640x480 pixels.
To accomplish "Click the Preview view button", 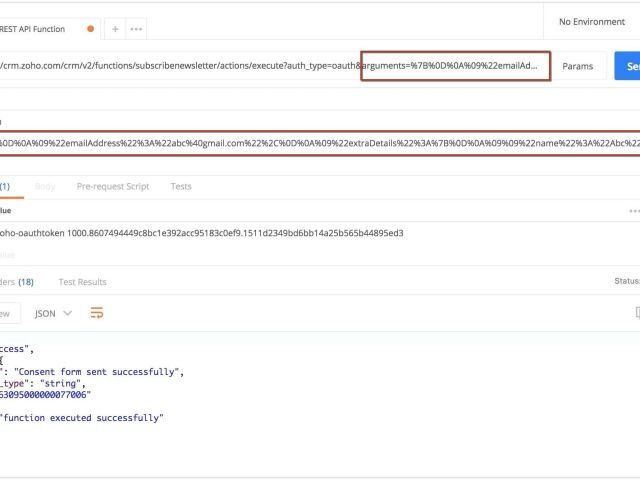I will (x=6, y=313).
